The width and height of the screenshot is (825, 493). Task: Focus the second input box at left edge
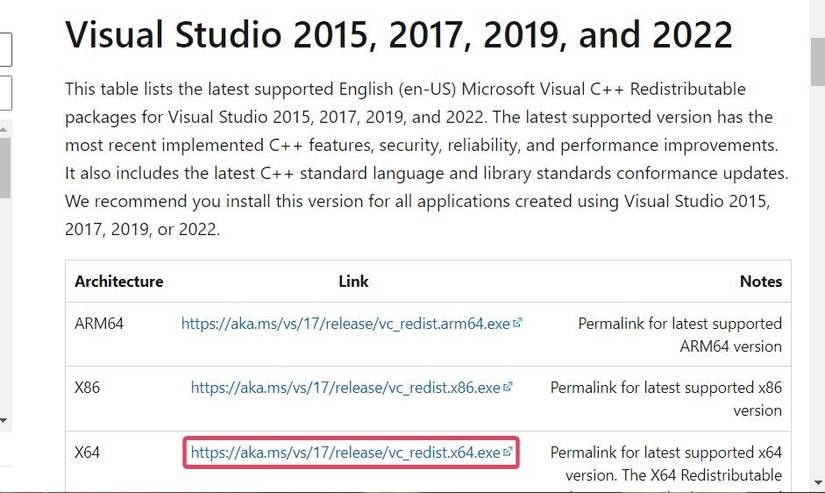(x=5, y=93)
